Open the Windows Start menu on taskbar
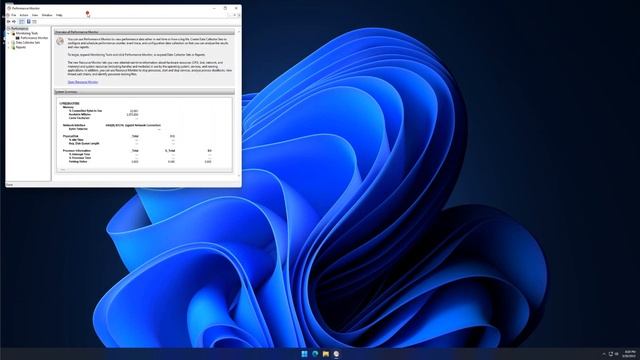The image size is (640, 360). (x=304, y=354)
